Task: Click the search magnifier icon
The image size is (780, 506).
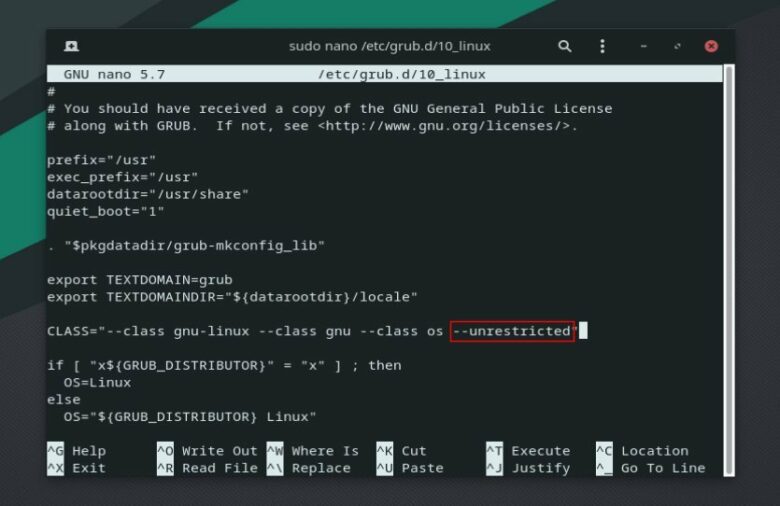Action: [x=565, y=46]
